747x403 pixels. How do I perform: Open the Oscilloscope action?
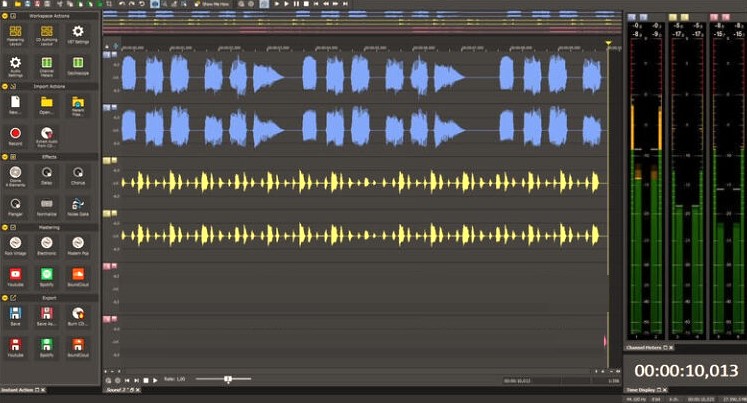78,66
